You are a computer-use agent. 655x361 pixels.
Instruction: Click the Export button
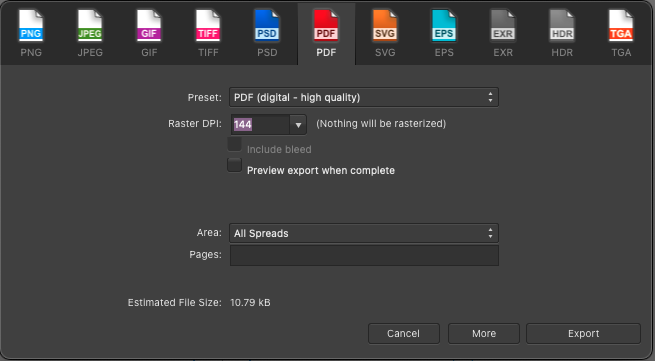pos(583,333)
